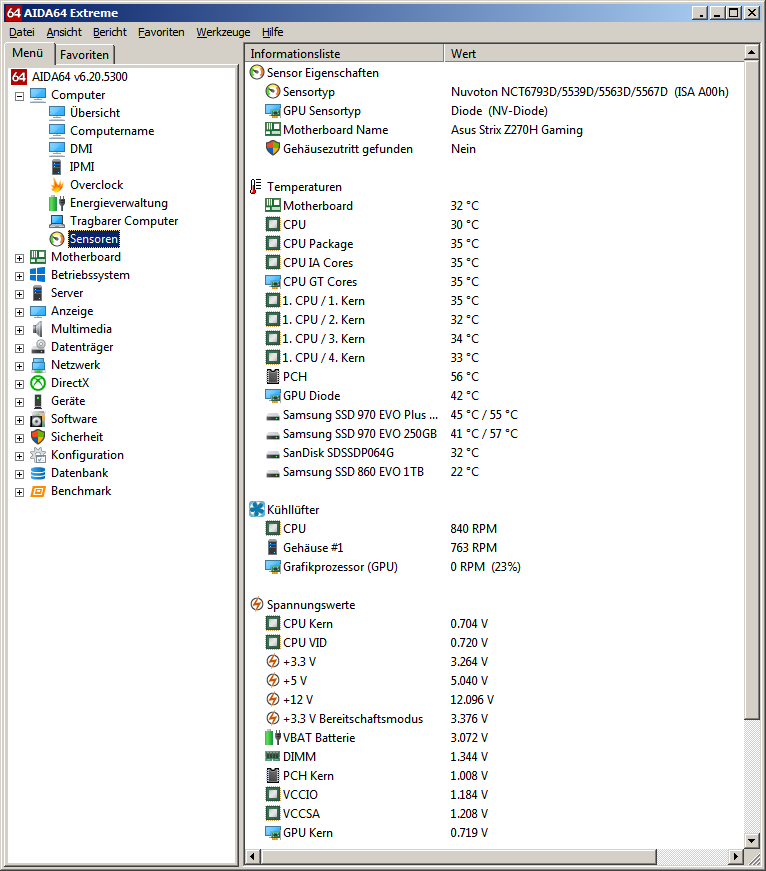Select the Samsung SSD 860 EVO 1TB row

pyautogui.click(x=494, y=472)
